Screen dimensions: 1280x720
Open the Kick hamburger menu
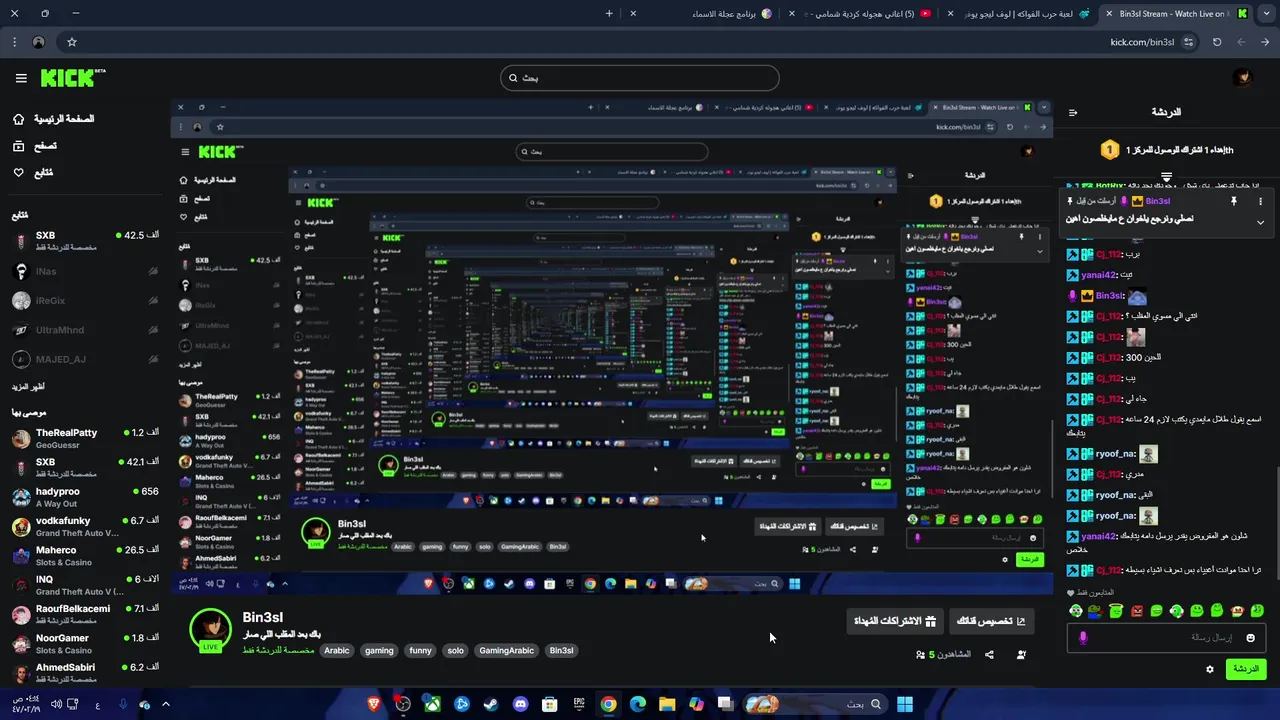tap(21, 78)
